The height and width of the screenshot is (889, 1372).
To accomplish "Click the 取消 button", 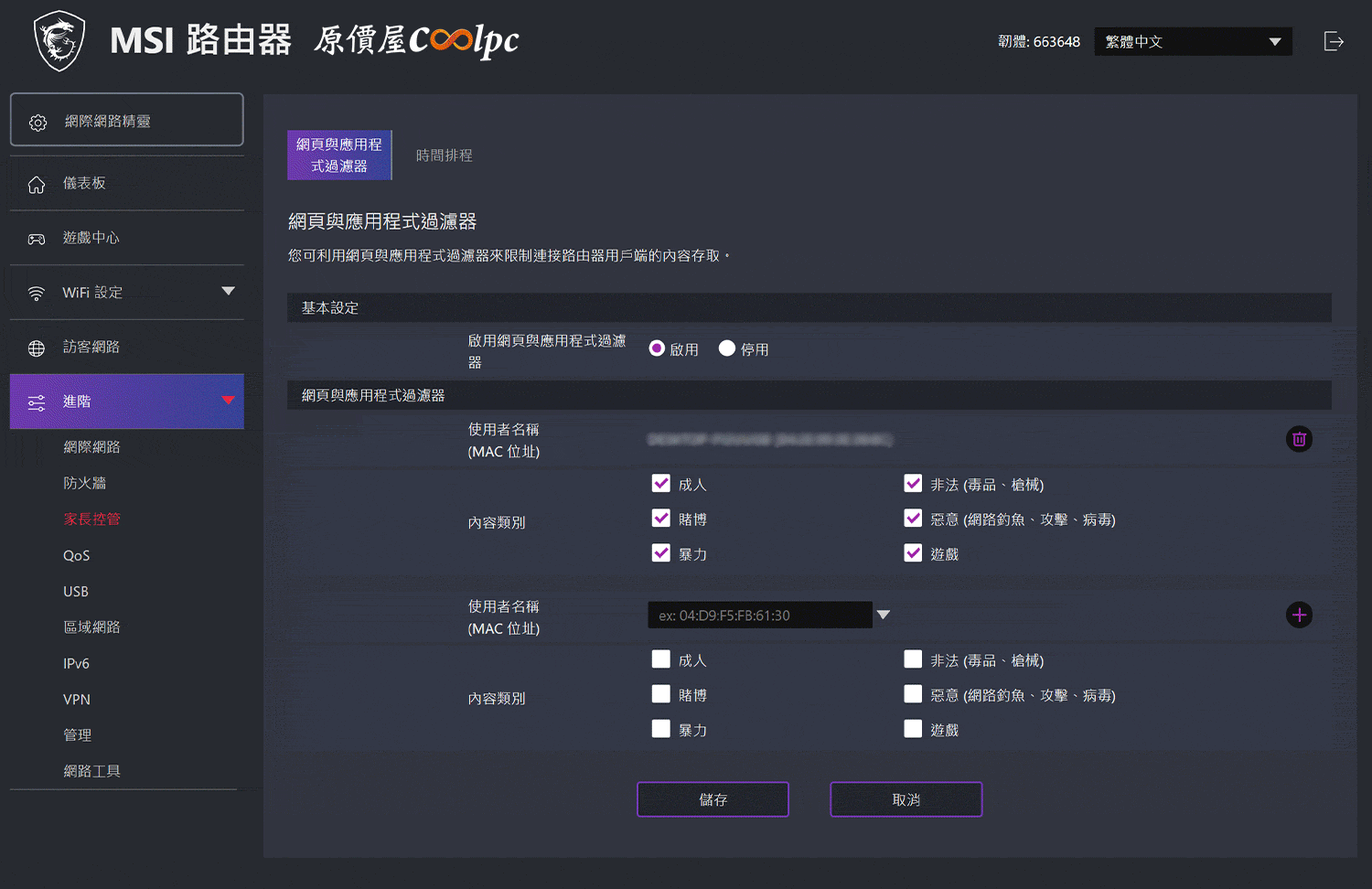I will click(906, 799).
